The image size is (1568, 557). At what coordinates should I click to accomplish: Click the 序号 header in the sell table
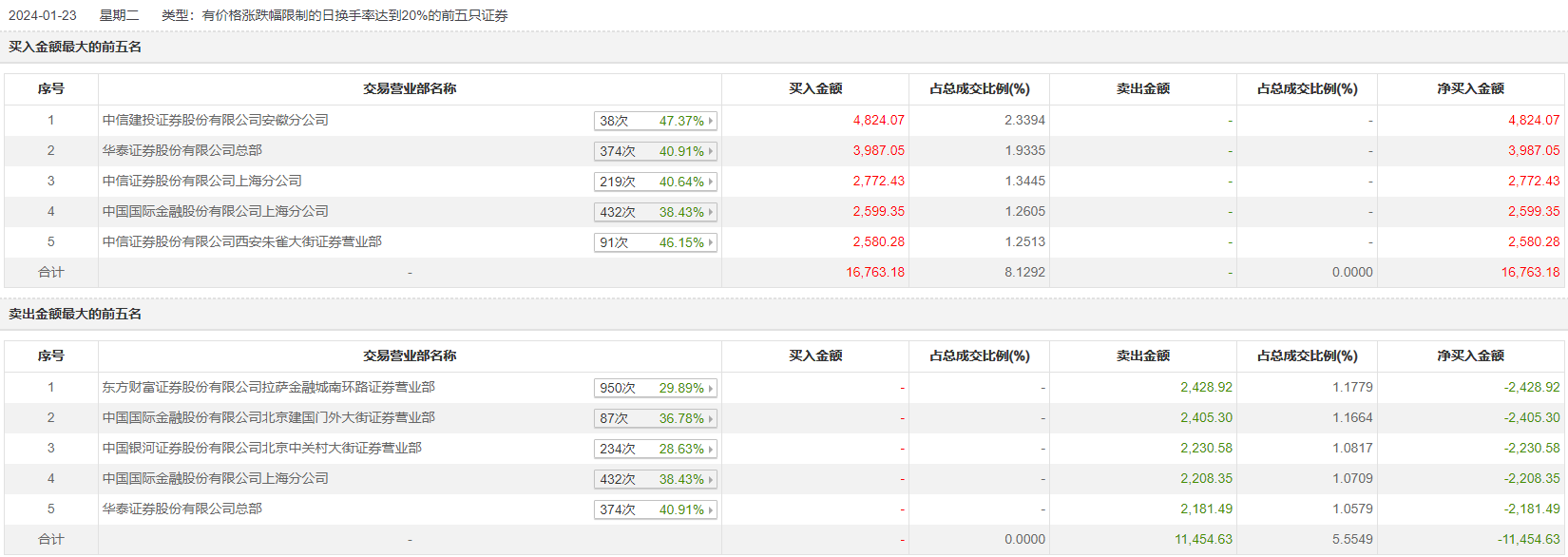pos(51,355)
